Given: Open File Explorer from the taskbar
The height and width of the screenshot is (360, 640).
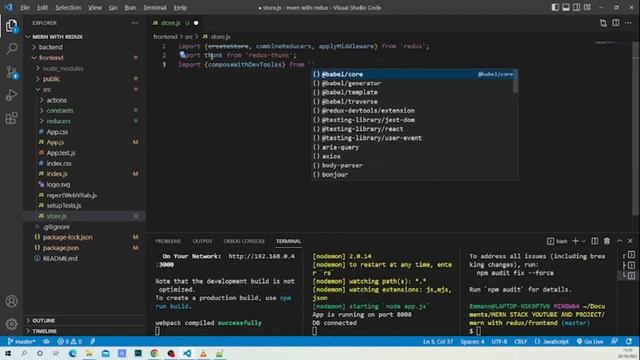Looking at the screenshot, I should pos(89,353).
